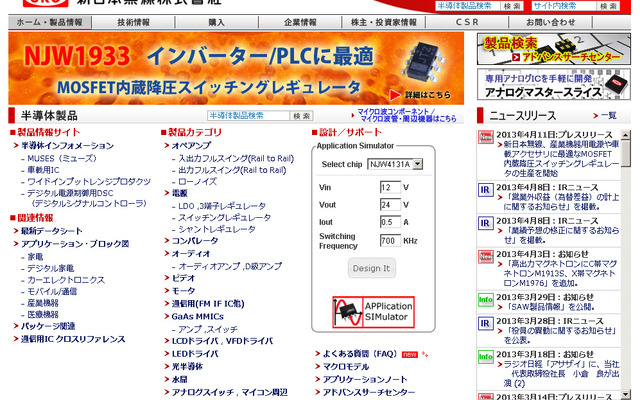640x400 pixels.
Task: Click IR icon beside 業績予想の修正 news item
Action: (x=486, y=223)
